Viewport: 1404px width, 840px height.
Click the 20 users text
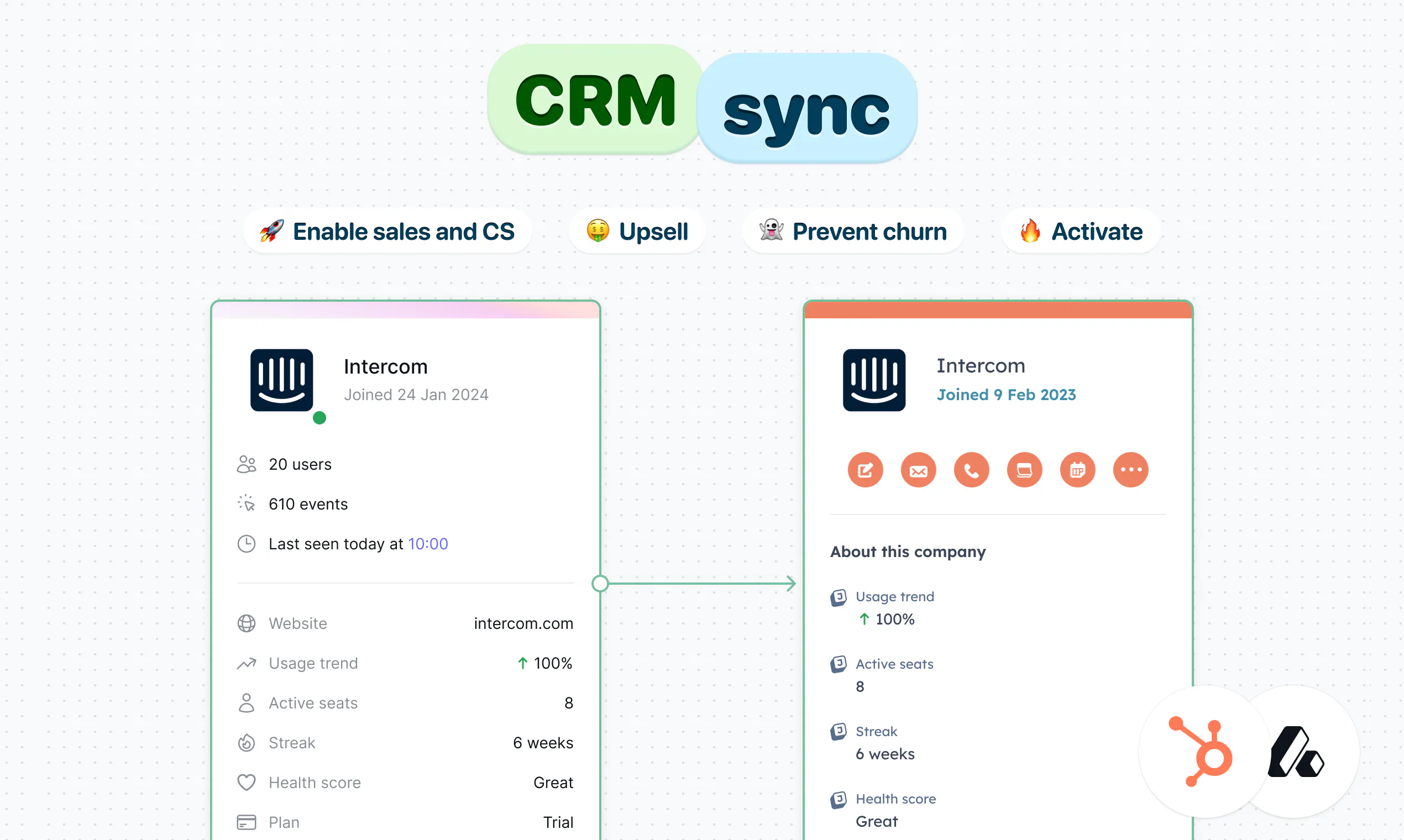[x=300, y=464]
